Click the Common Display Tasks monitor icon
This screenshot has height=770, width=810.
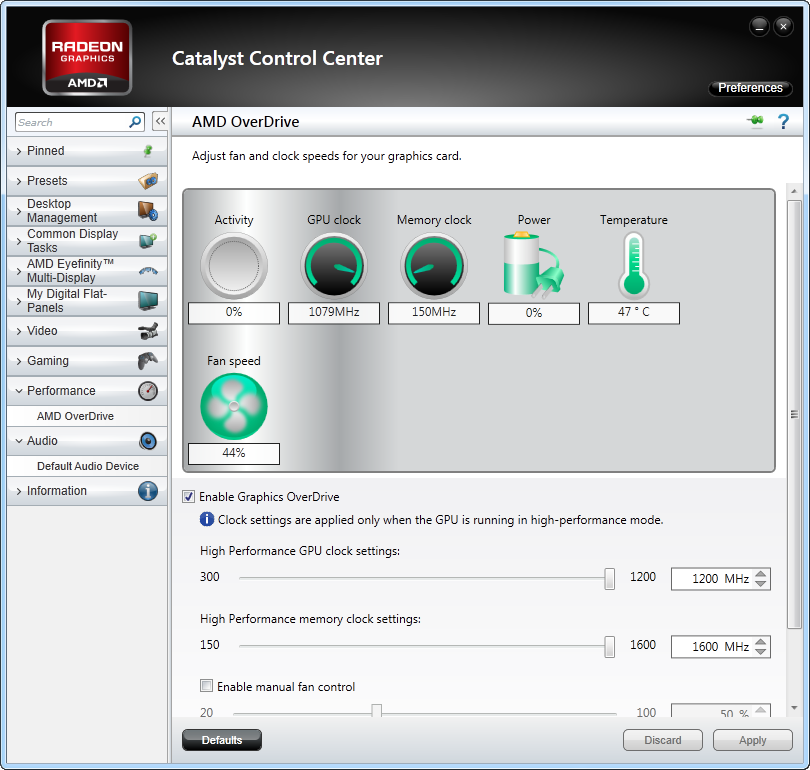pos(148,241)
